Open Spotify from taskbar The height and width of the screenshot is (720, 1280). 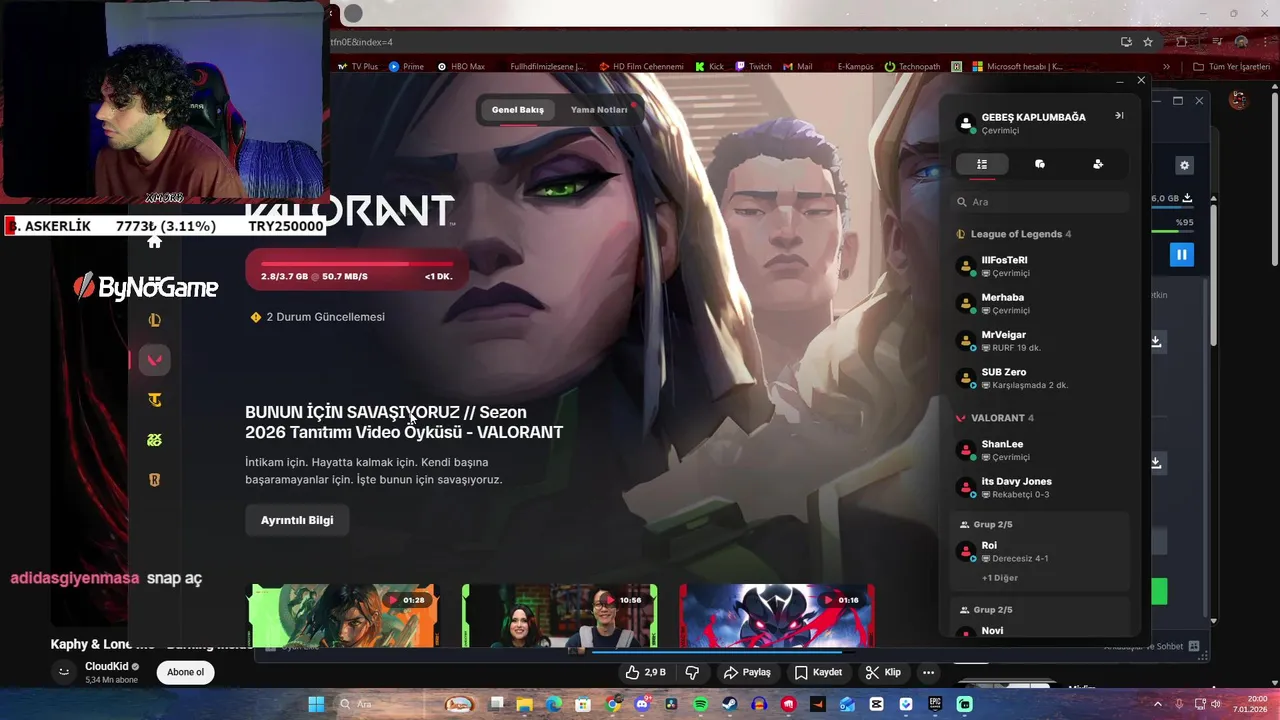[700, 704]
